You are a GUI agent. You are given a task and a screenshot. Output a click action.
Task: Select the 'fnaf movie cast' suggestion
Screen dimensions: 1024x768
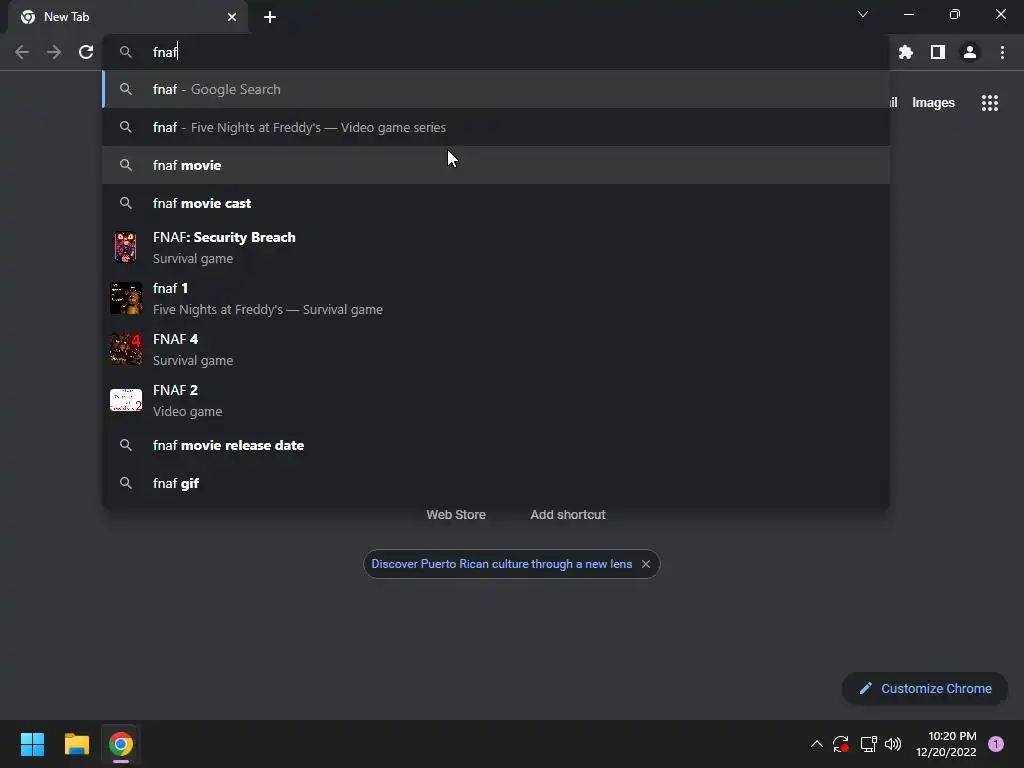(496, 203)
